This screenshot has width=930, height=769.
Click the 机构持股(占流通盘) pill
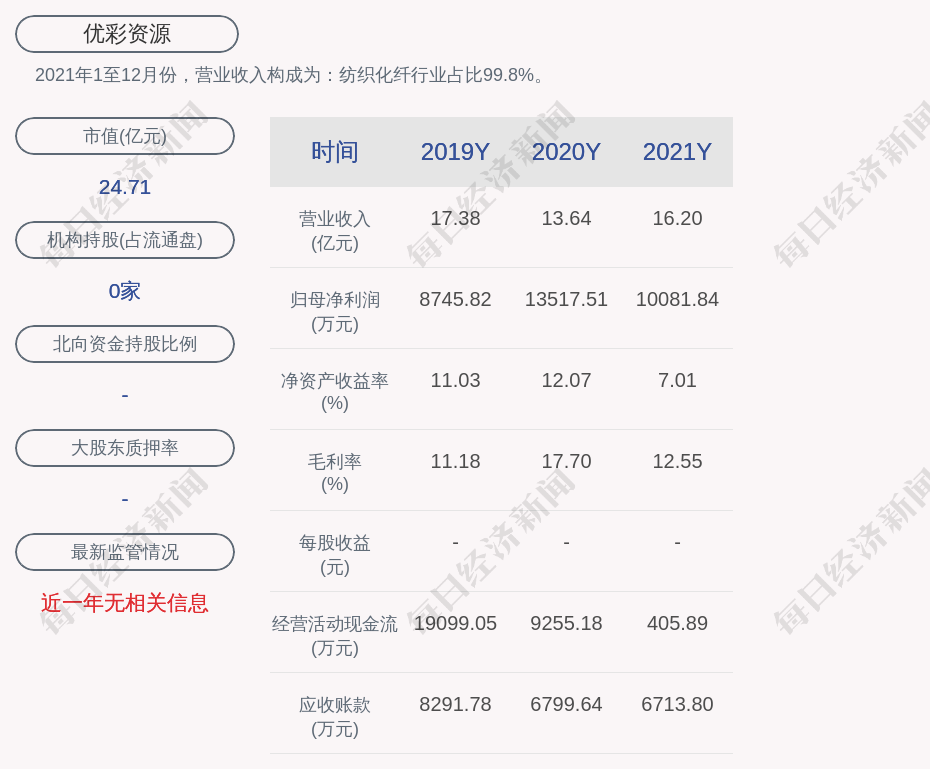point(125,240)
